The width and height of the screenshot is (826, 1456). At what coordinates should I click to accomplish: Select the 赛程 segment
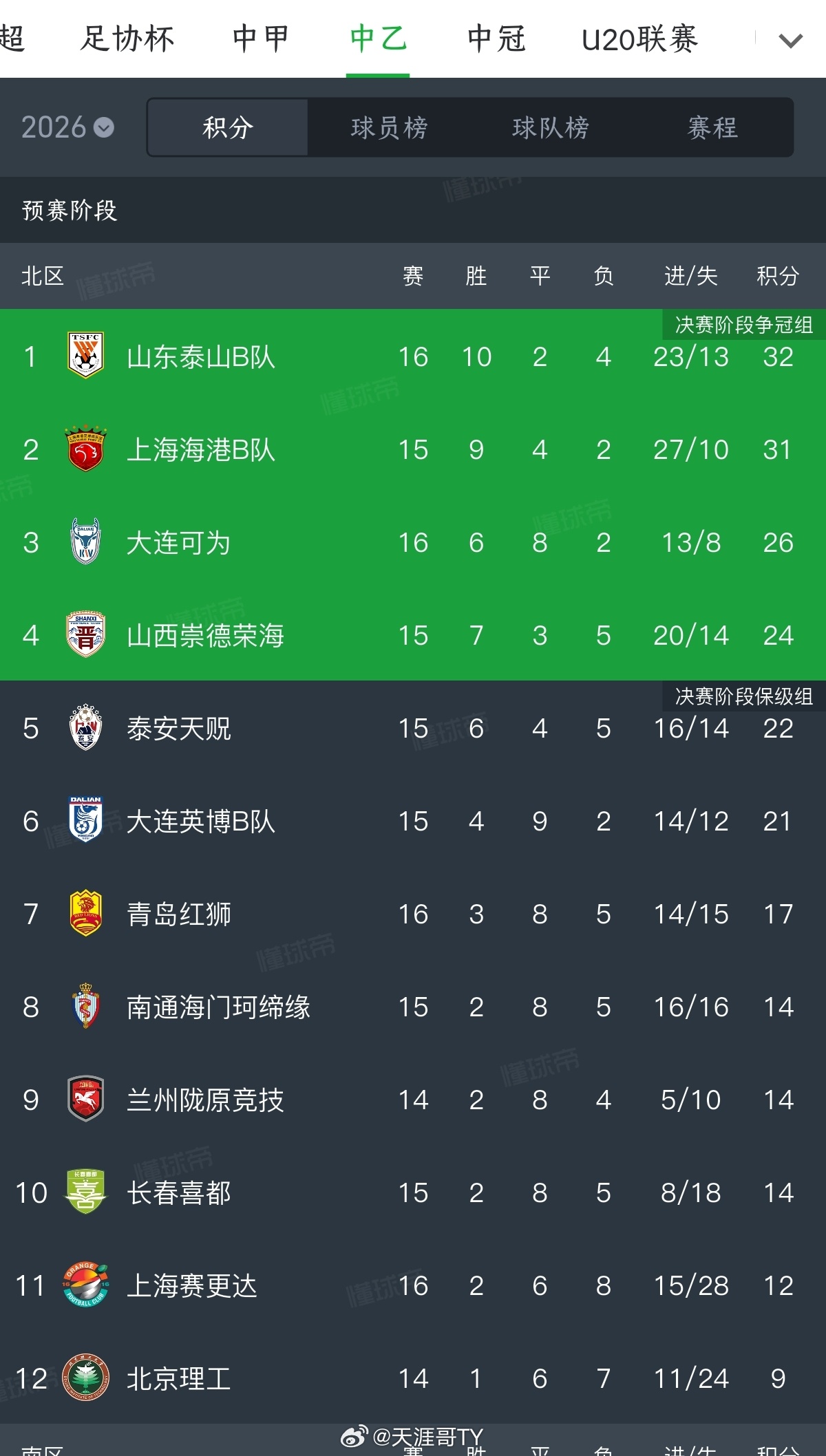[x=712, y=127]
